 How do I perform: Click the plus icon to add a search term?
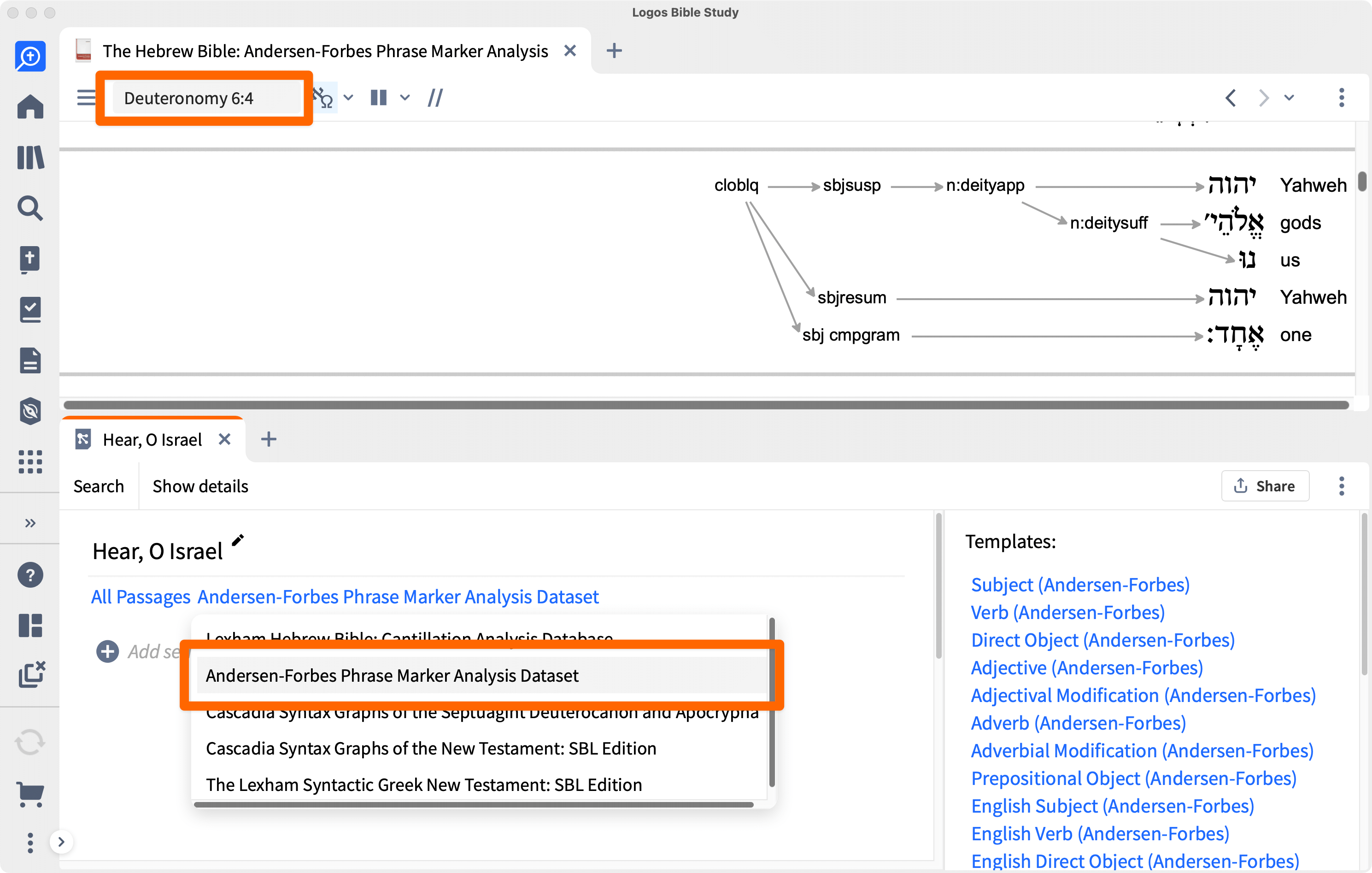[x=107, y=651]
